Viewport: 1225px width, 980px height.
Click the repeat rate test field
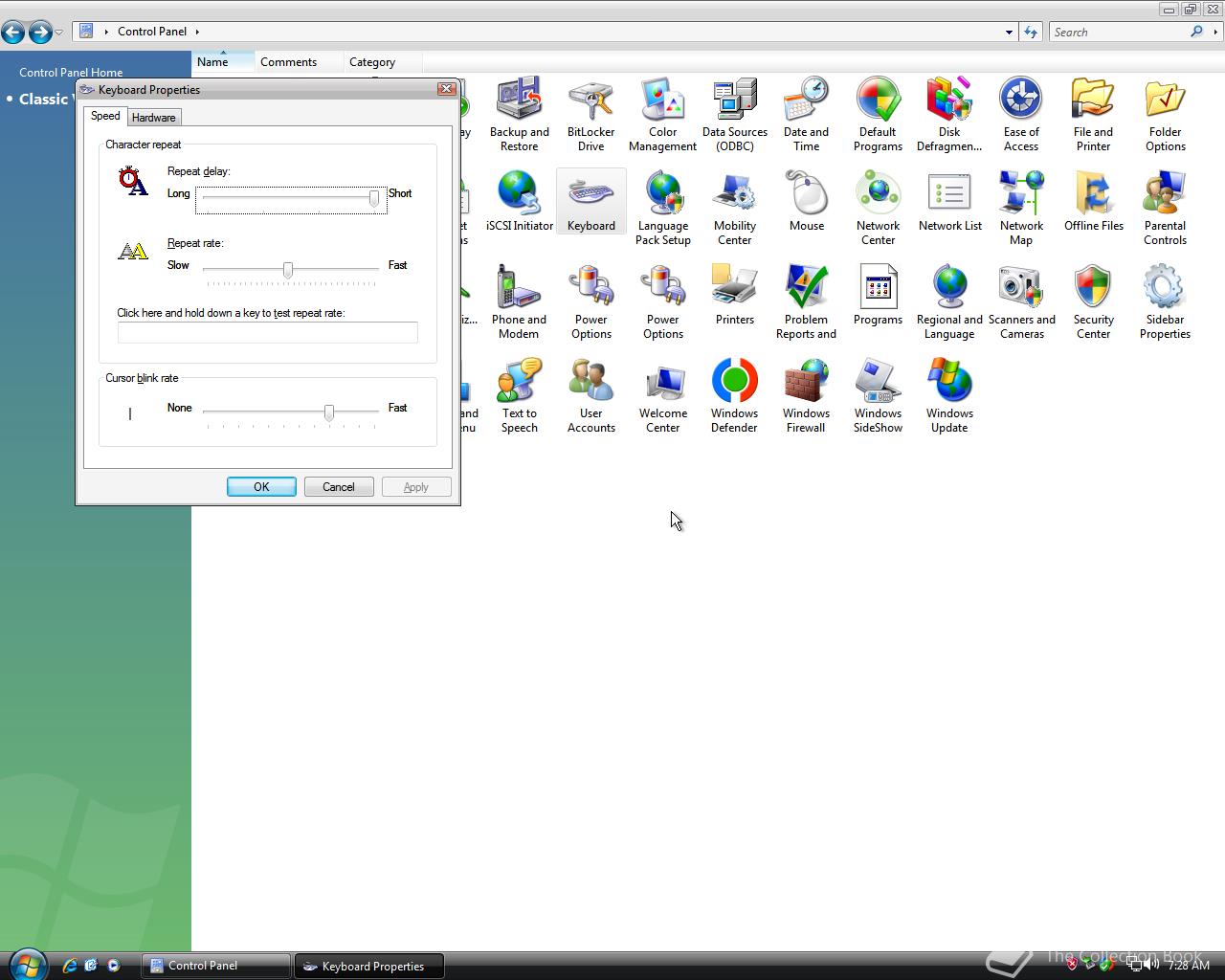[x=268, y=332]
